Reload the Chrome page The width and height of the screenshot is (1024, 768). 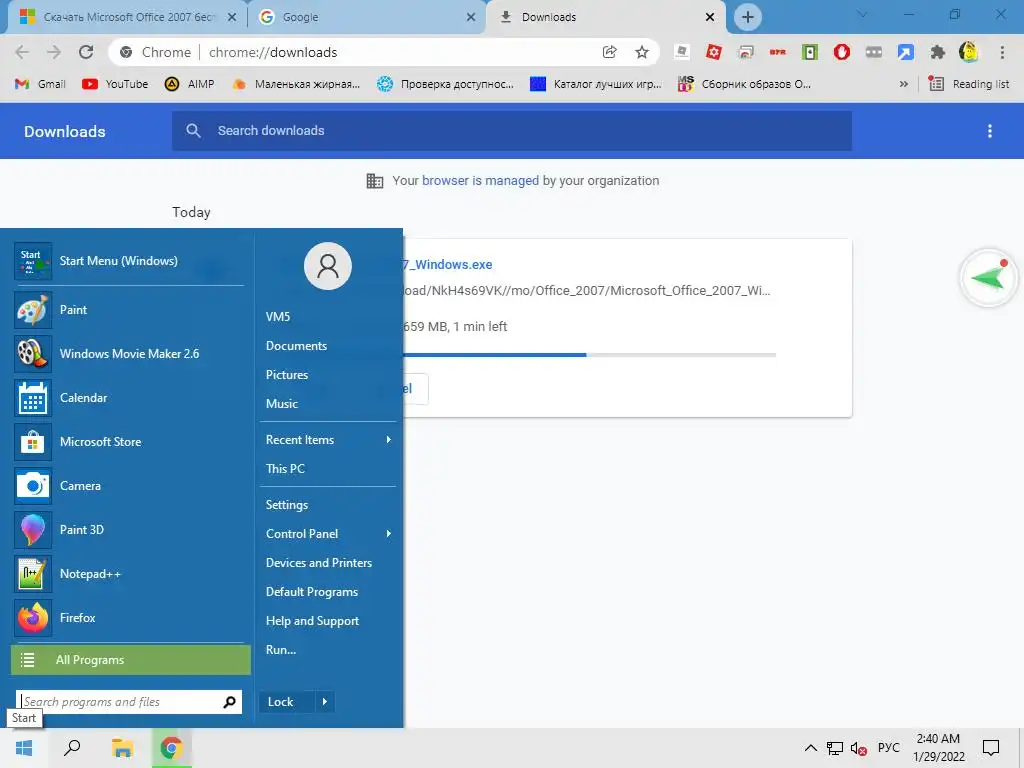tap(86, 52)
